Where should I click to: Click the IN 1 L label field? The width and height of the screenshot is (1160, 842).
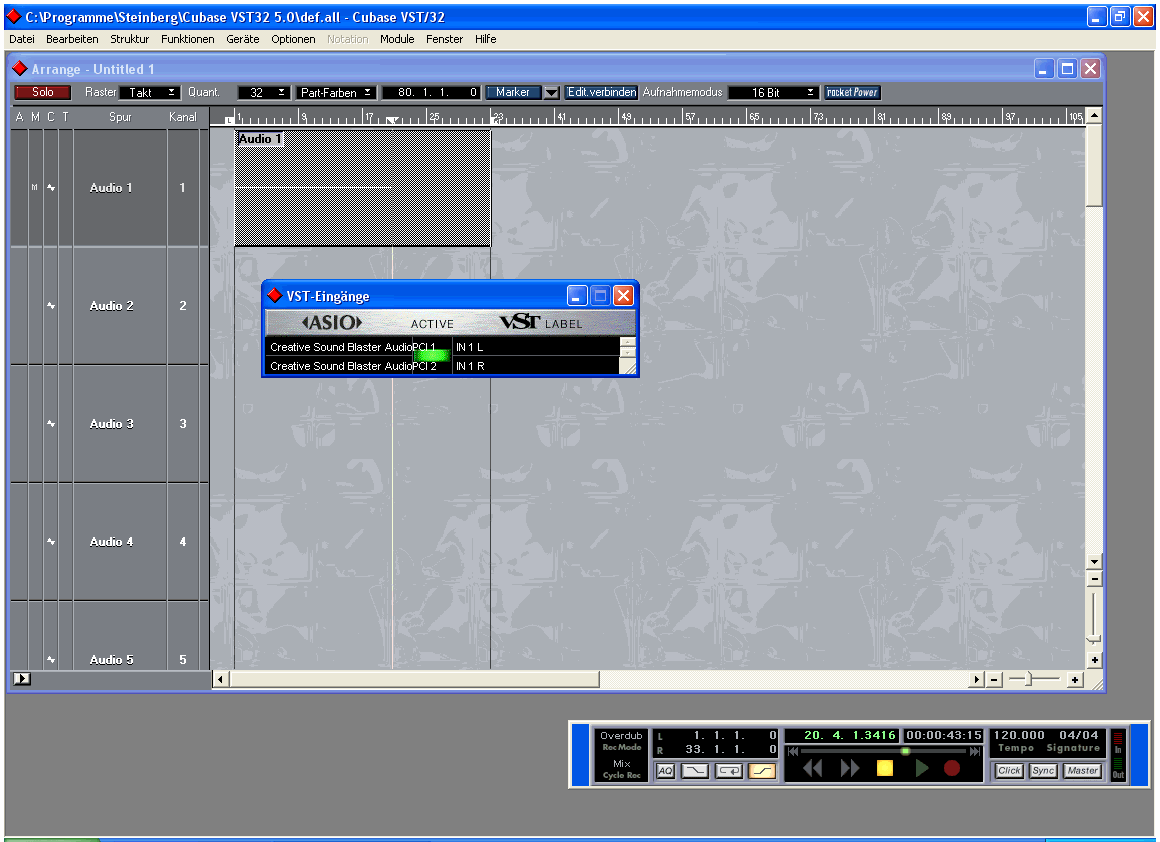tap(536, 347)
